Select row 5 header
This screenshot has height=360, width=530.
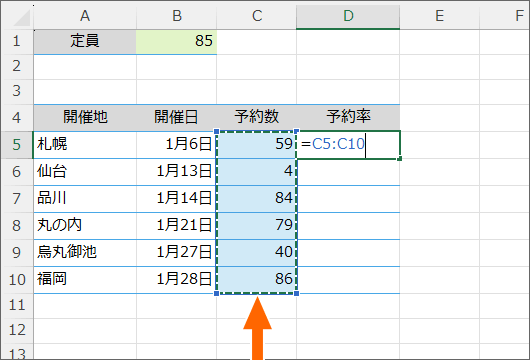[17, 145]
